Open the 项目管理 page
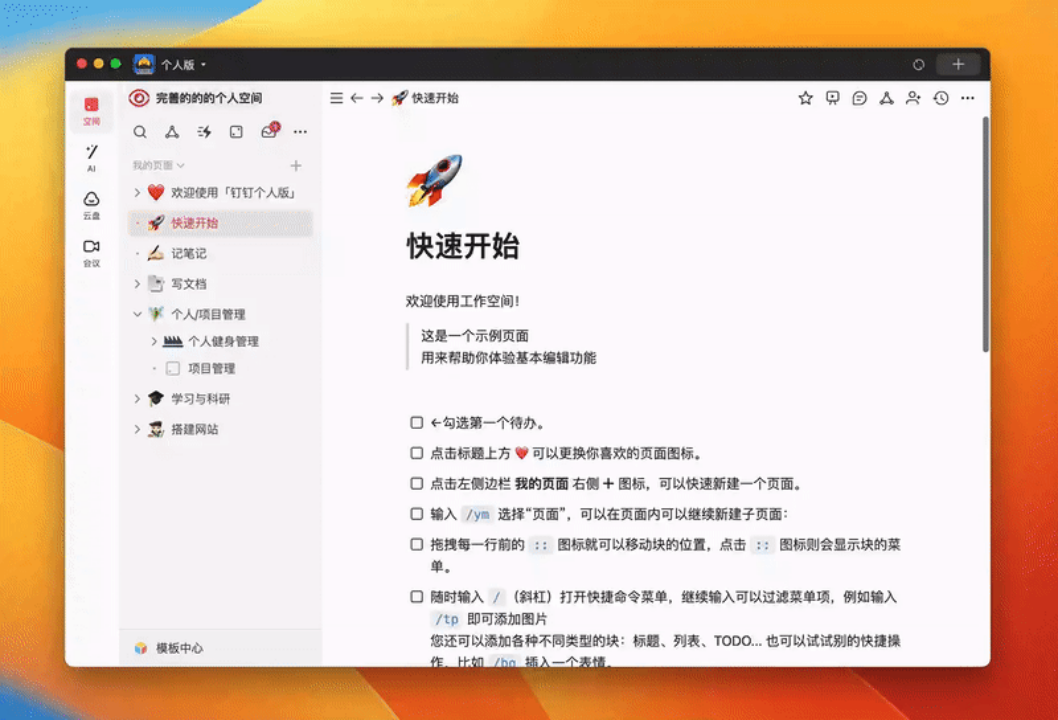1058x720 pixels. point(214,368)
